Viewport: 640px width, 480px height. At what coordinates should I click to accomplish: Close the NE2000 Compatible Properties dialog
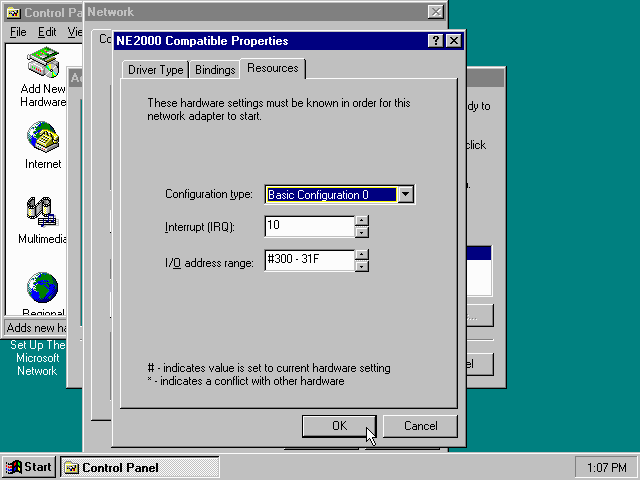click(x=454, y=41)
